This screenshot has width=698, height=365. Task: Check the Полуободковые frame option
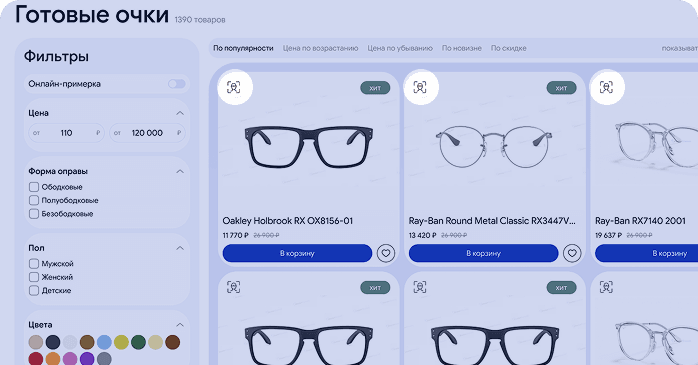coord(34,200)
